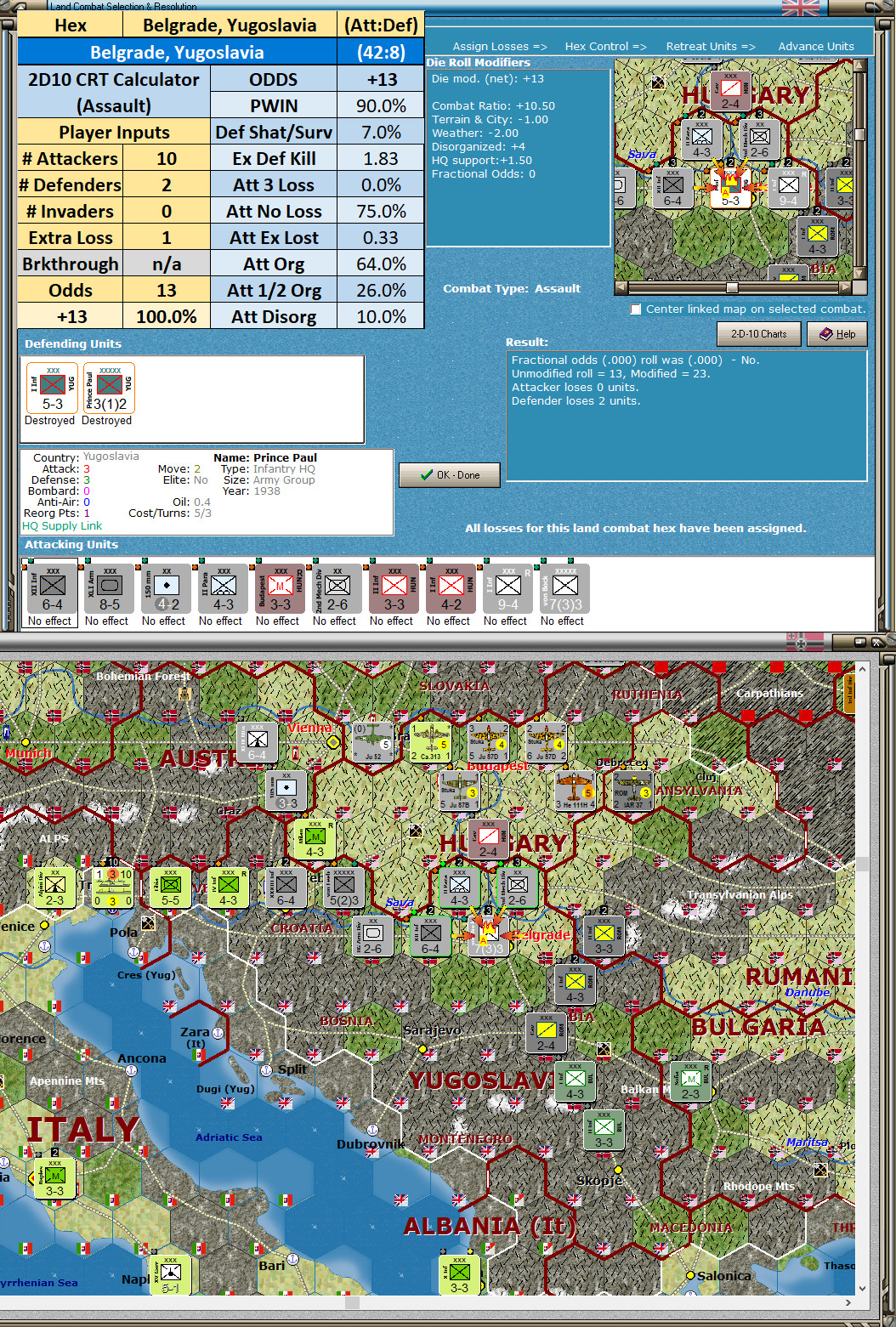Click the mini map horizontal scrollbar thumb

(x=732, y=287)
